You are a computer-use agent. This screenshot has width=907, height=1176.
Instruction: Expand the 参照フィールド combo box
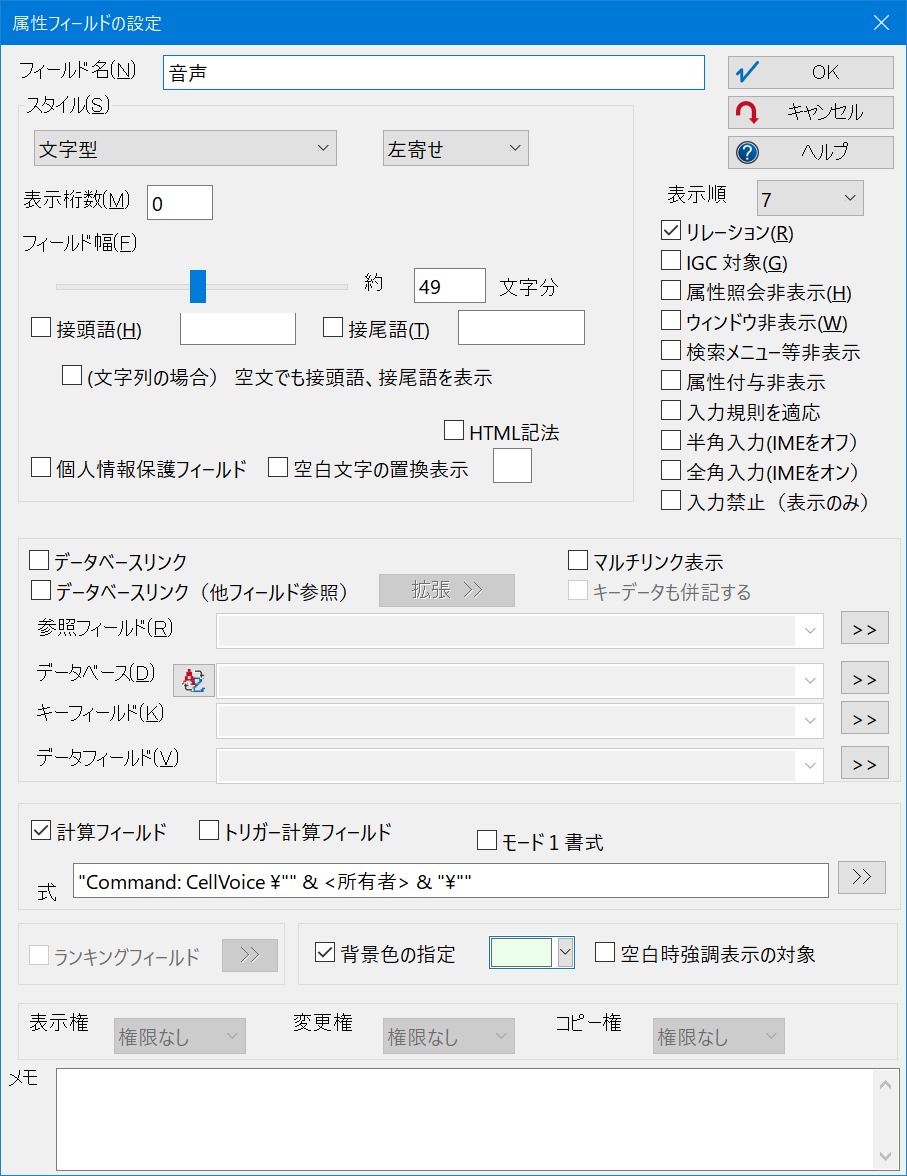809,631
